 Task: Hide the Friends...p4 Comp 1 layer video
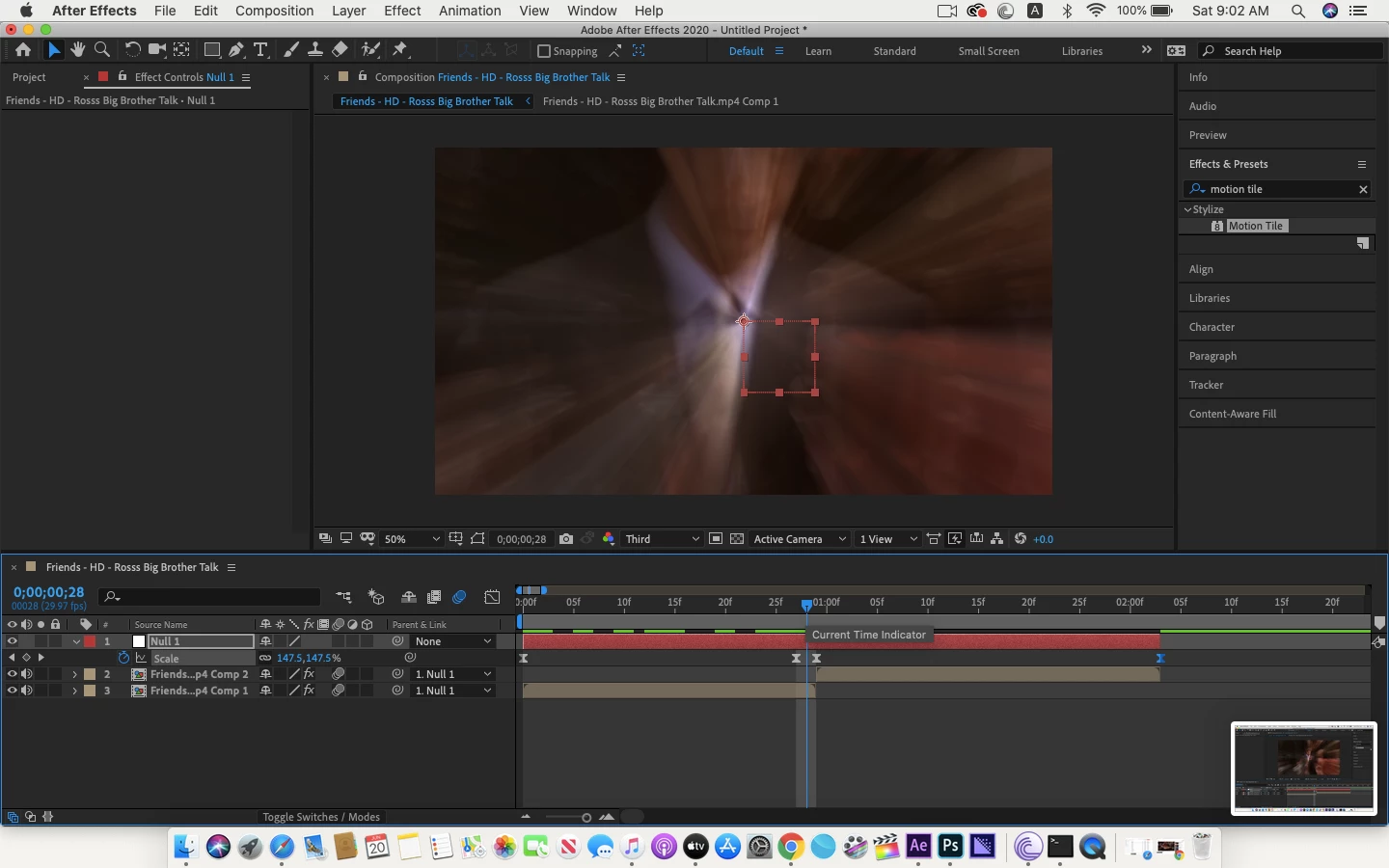pos(13,691)
